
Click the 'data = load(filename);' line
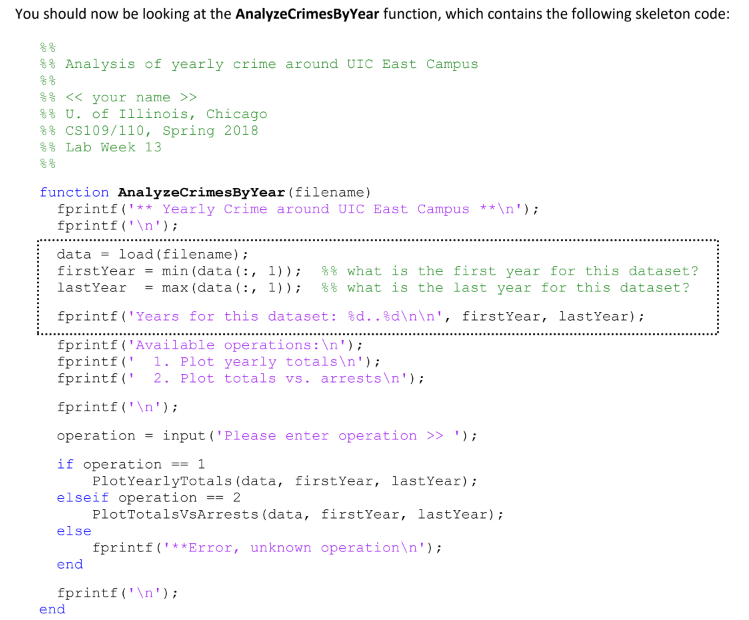pyautogui.click(x=152, y=254)
